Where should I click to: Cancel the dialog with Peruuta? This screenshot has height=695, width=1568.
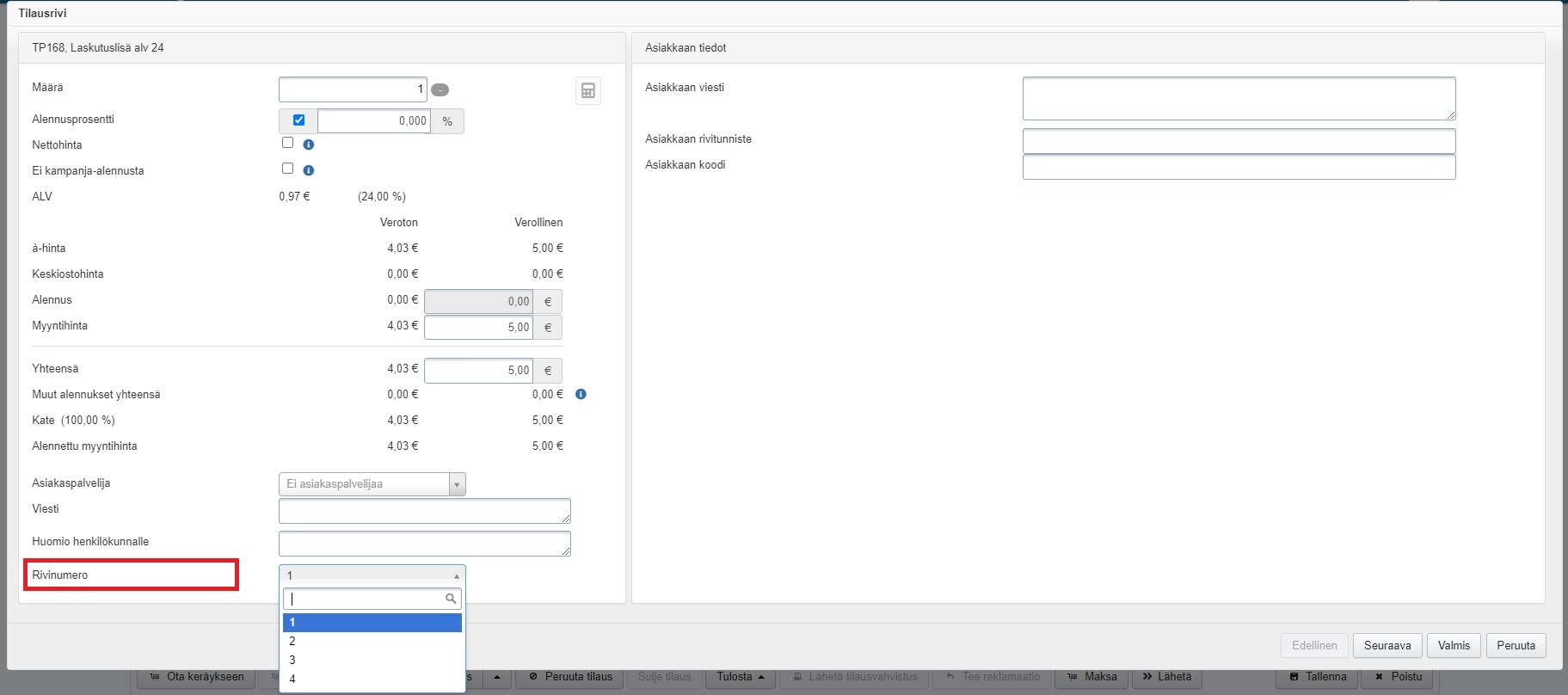pos(1516,645)
